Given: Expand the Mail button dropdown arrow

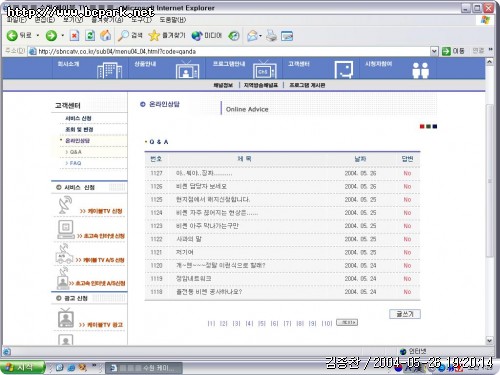Looking at the screenshot, I should point(260,36).
